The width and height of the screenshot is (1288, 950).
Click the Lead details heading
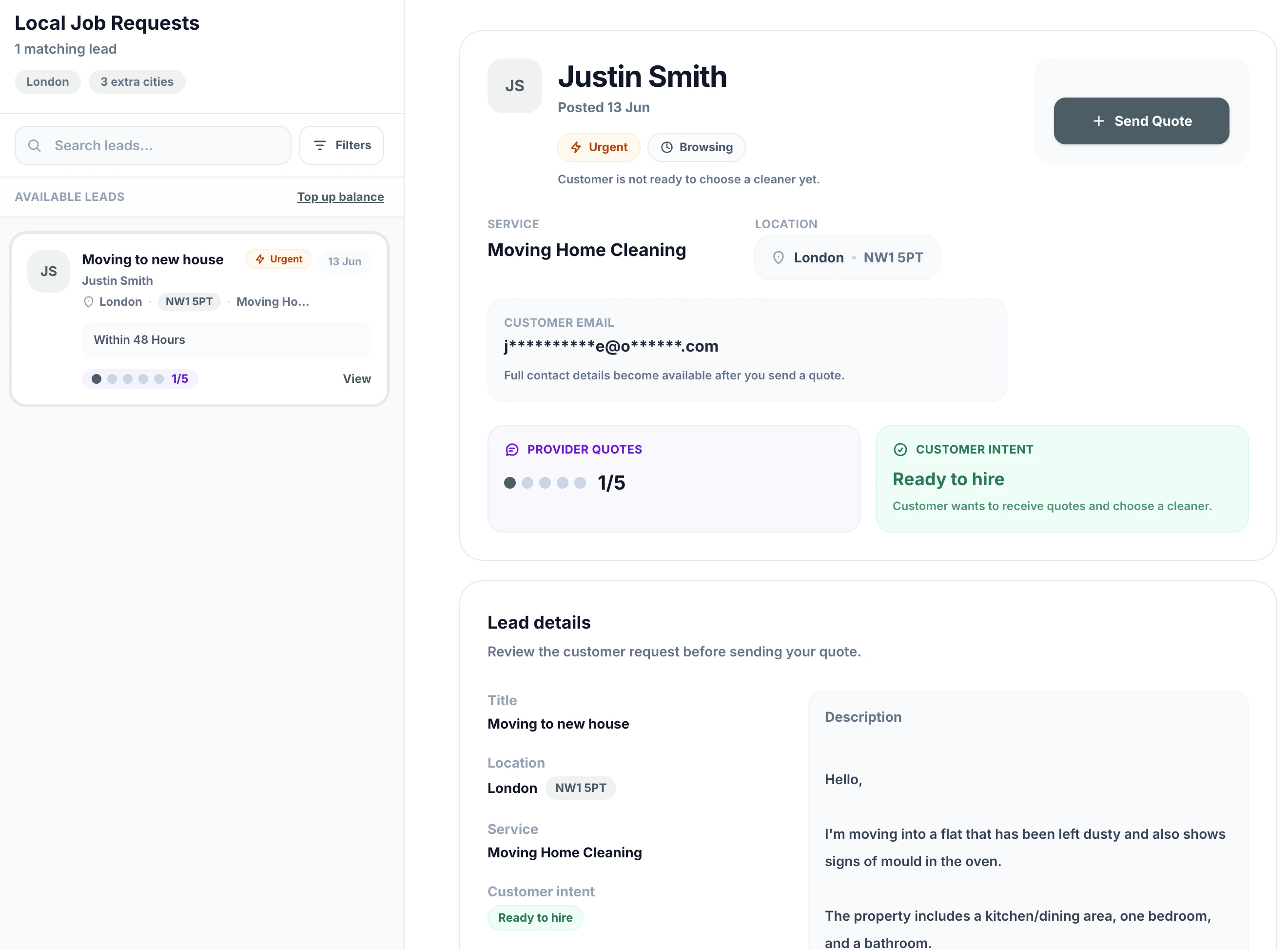(539, 623)
